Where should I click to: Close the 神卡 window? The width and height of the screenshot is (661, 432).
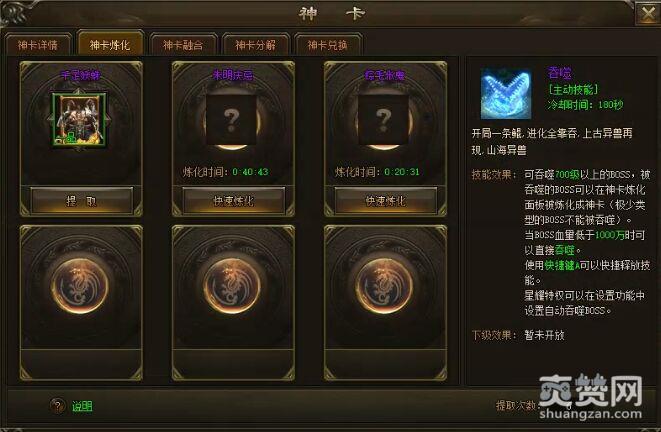tap(648, 13)
